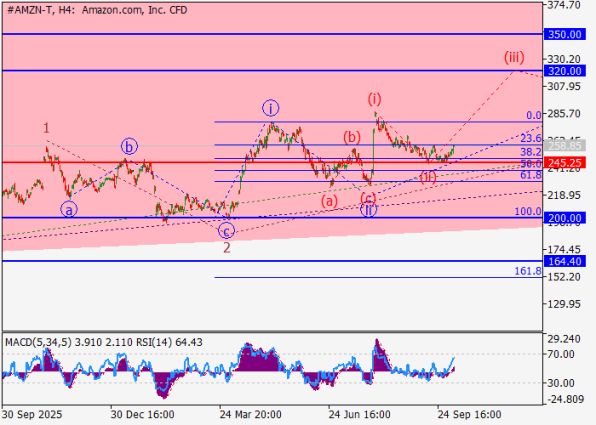Select the Fibonacci 100.0 level label

tap(528, 212)
